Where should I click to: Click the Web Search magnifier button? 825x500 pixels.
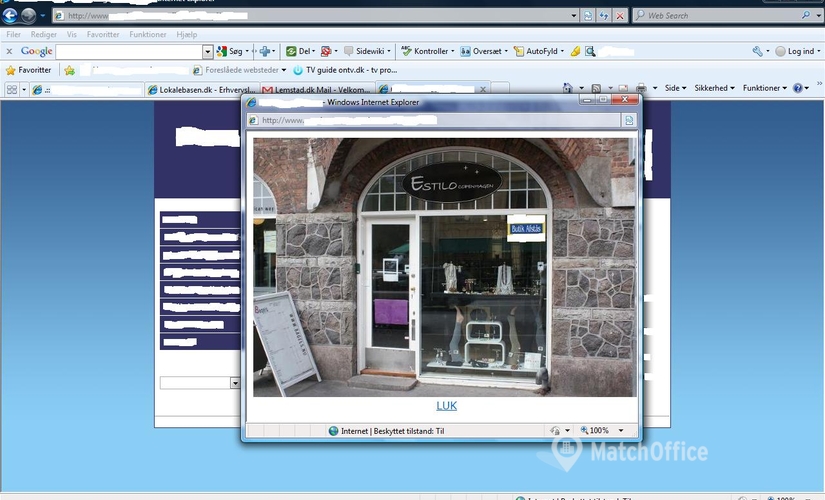click(x=806, y=15)
